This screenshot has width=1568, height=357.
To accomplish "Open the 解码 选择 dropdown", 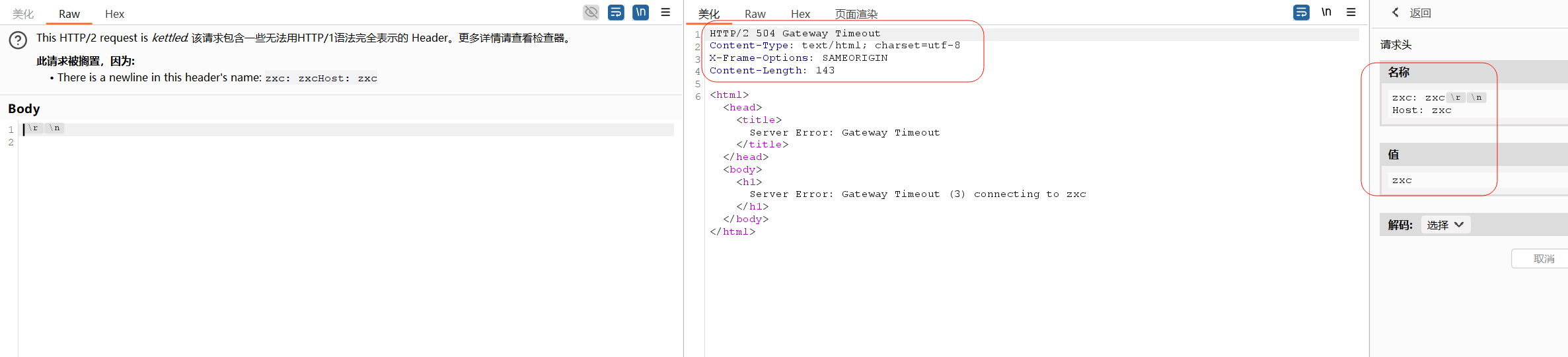I will coord(1445,225).
